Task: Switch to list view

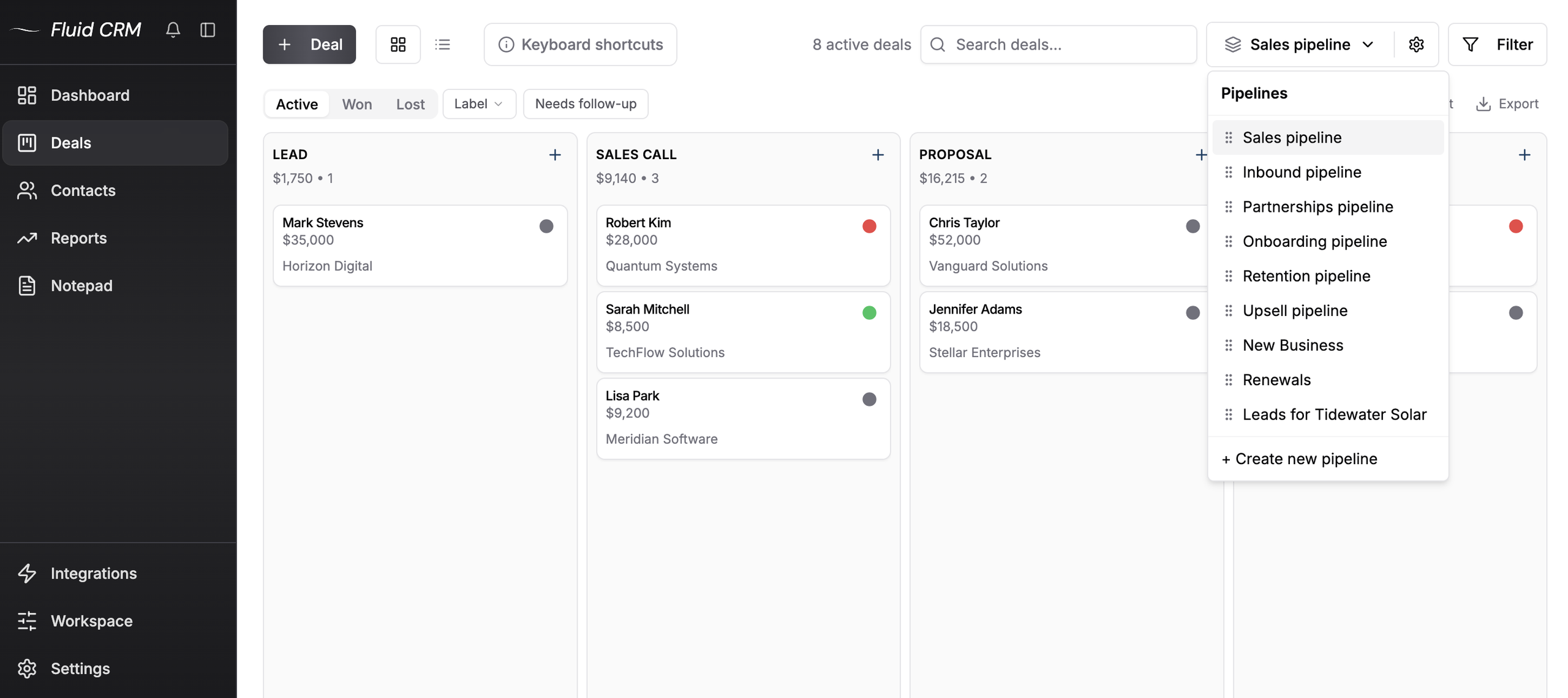Action: 442,44
